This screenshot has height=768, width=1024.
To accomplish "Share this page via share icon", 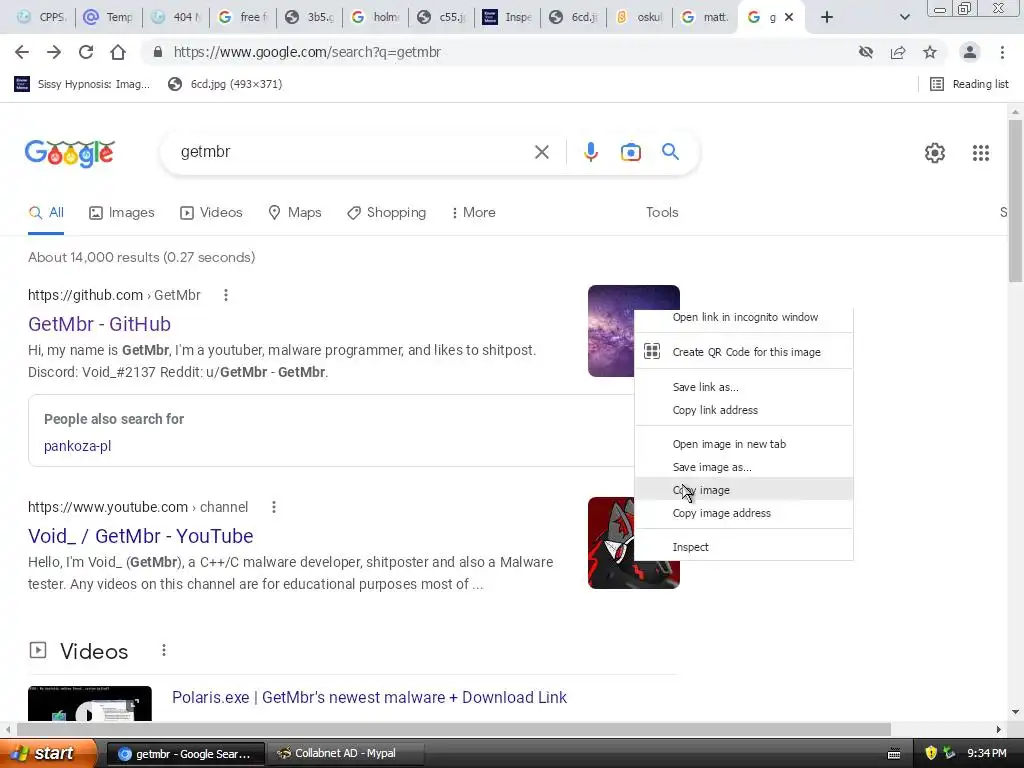I will [898, 52].
